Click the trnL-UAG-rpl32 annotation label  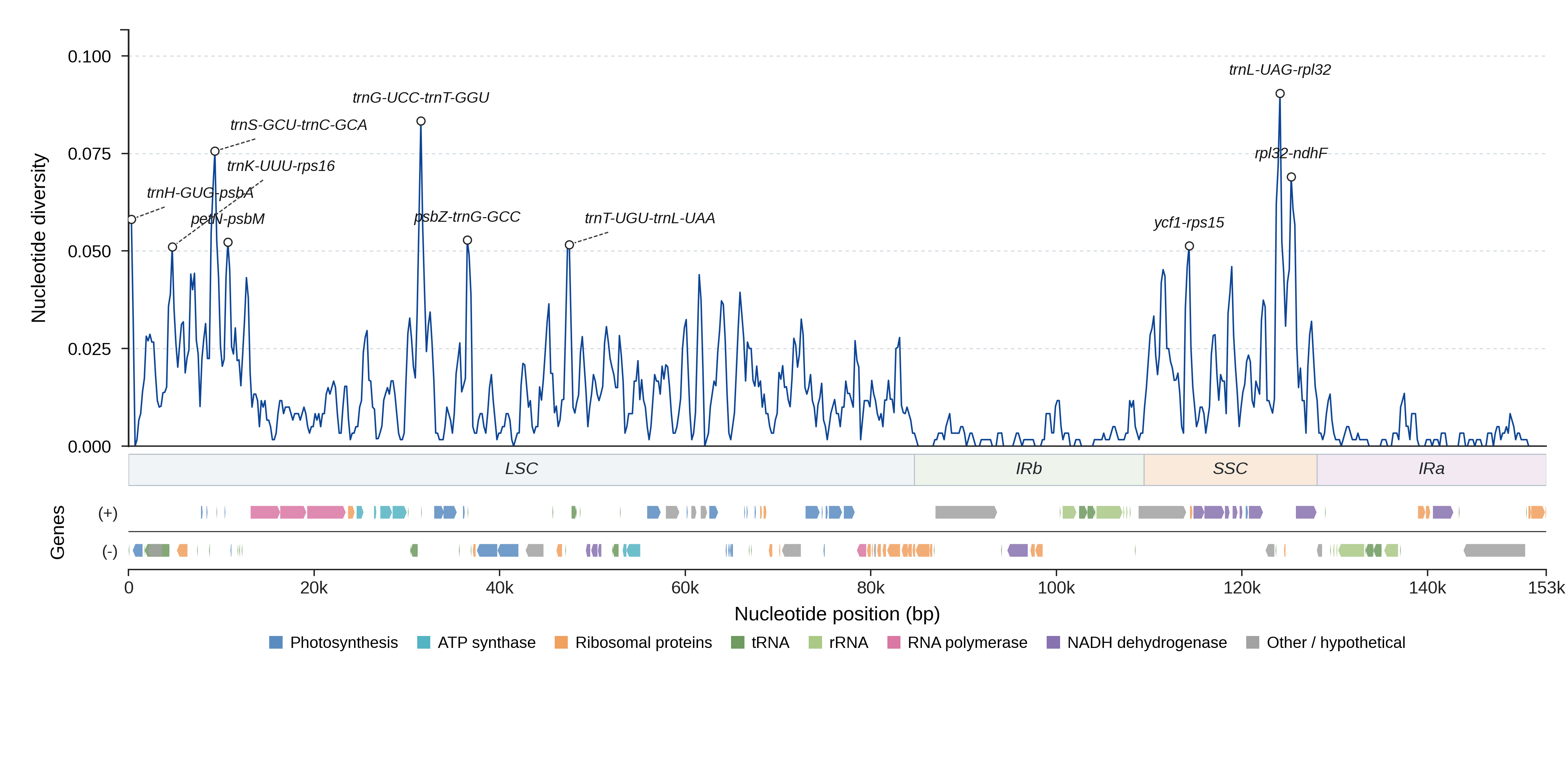tap(1280, 70)
